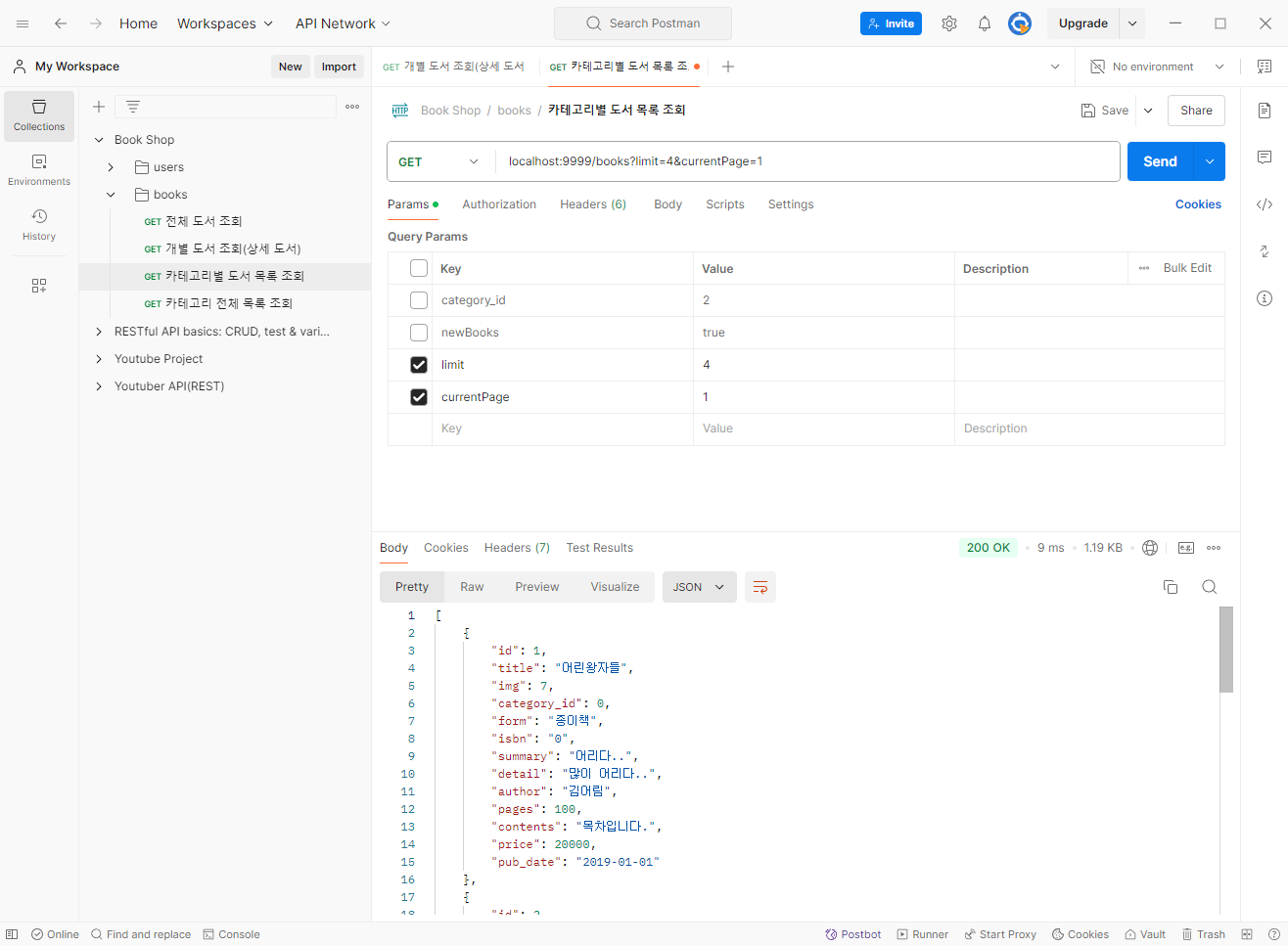The image size is (1288, 946).
Task: Open the Save options dropdown arrow
Action: point(1148,111)
